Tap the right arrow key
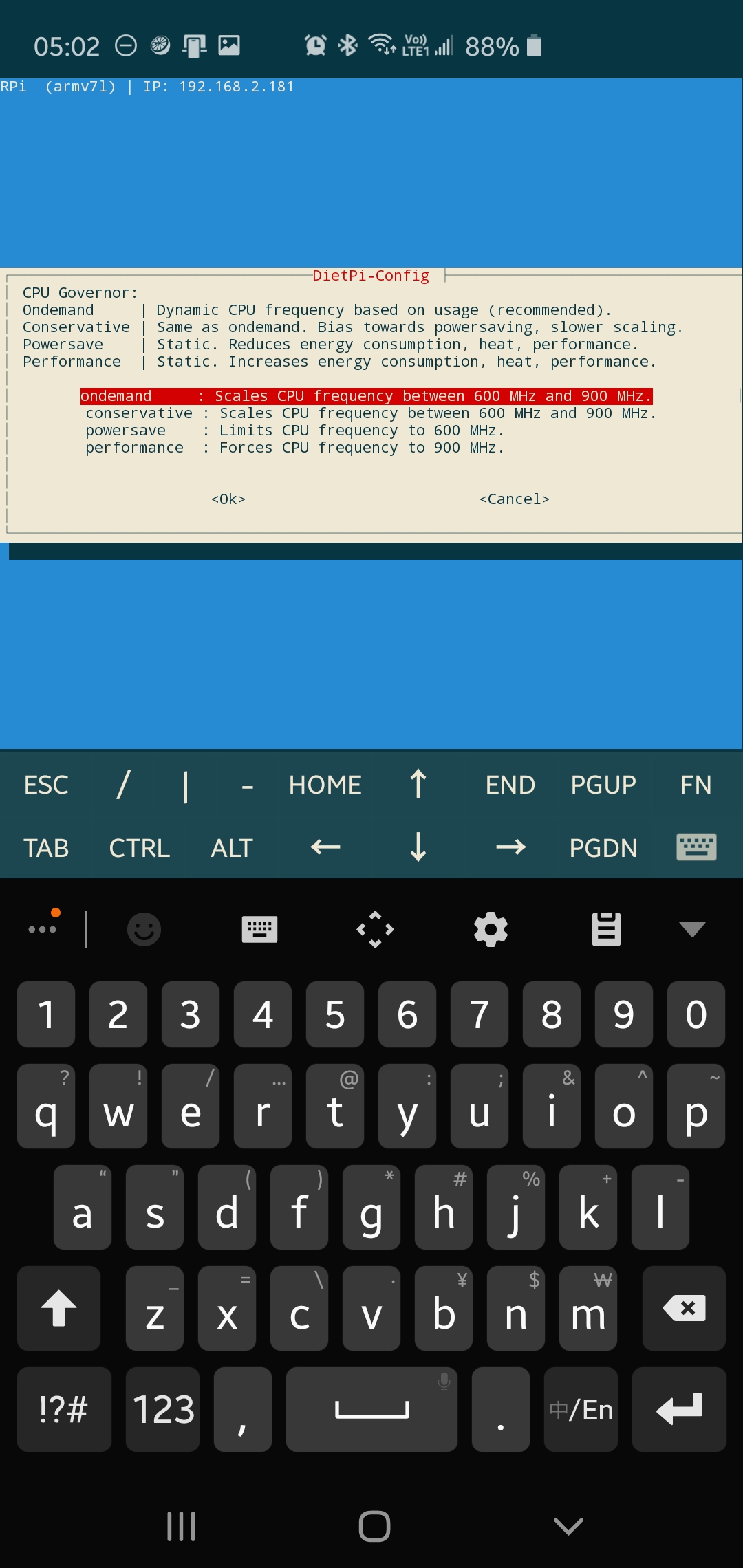 510,848
